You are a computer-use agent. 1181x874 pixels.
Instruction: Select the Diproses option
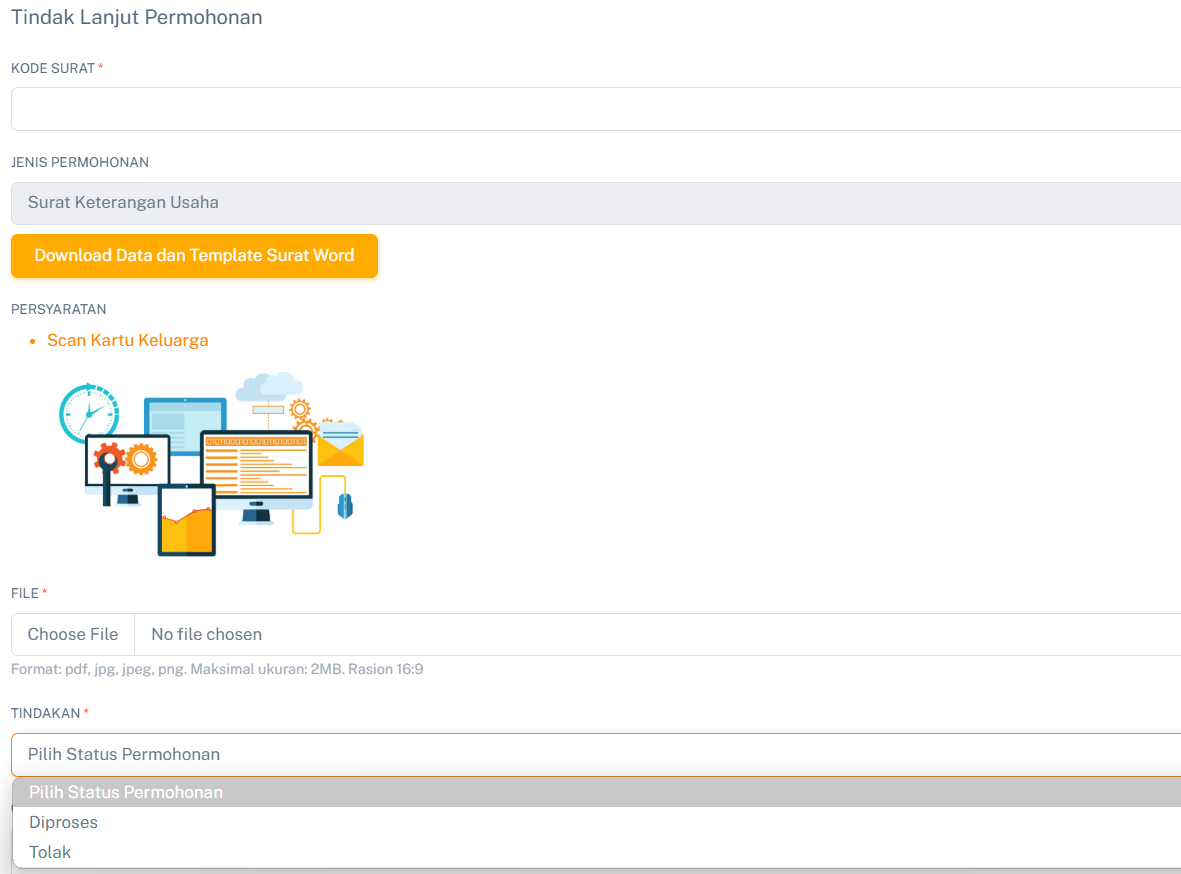[x=64, y=822]
